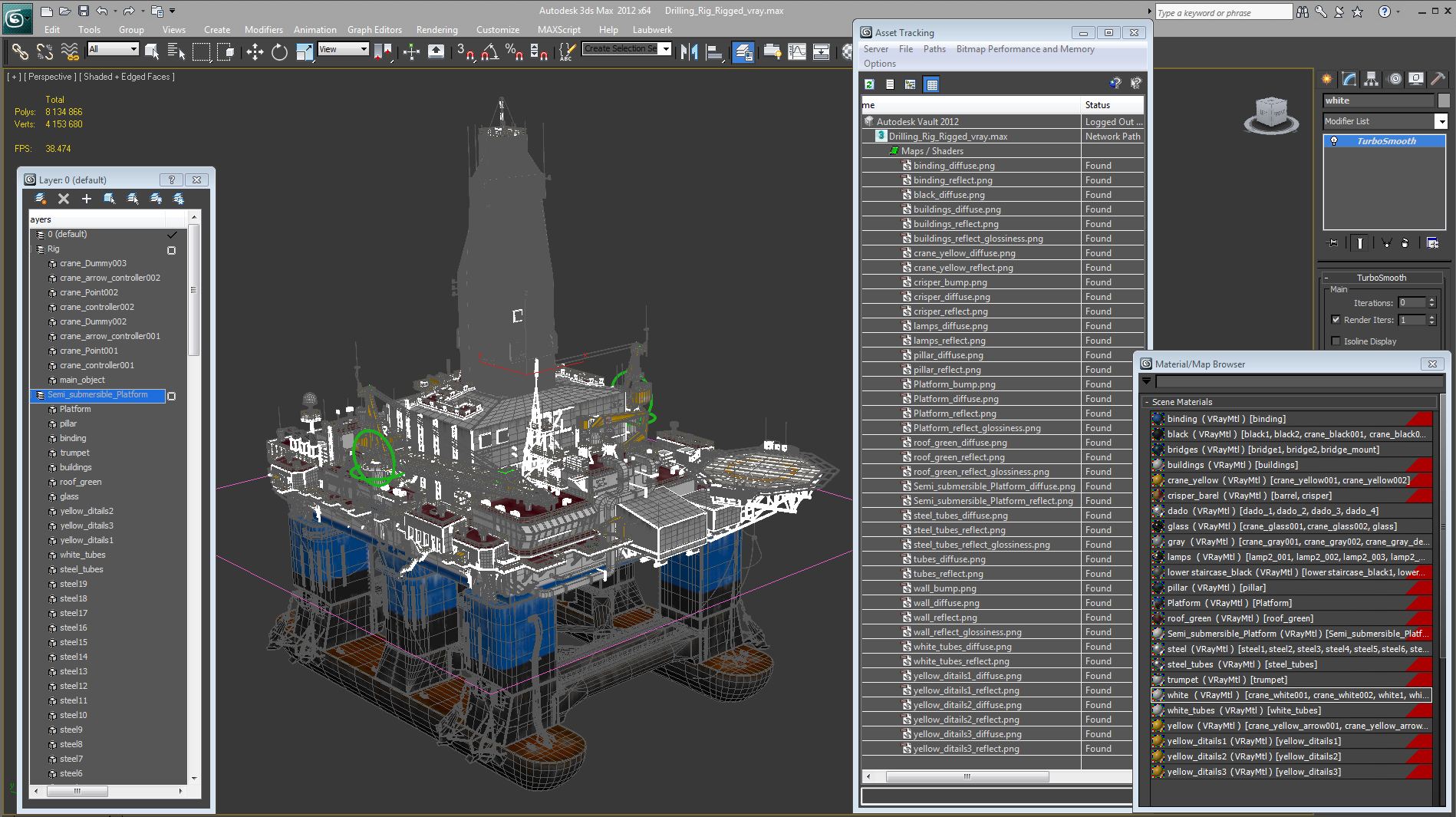Click the ViewCube in viewport
The height and width of the screenshot is (817, 1456).
(1270, 115)
